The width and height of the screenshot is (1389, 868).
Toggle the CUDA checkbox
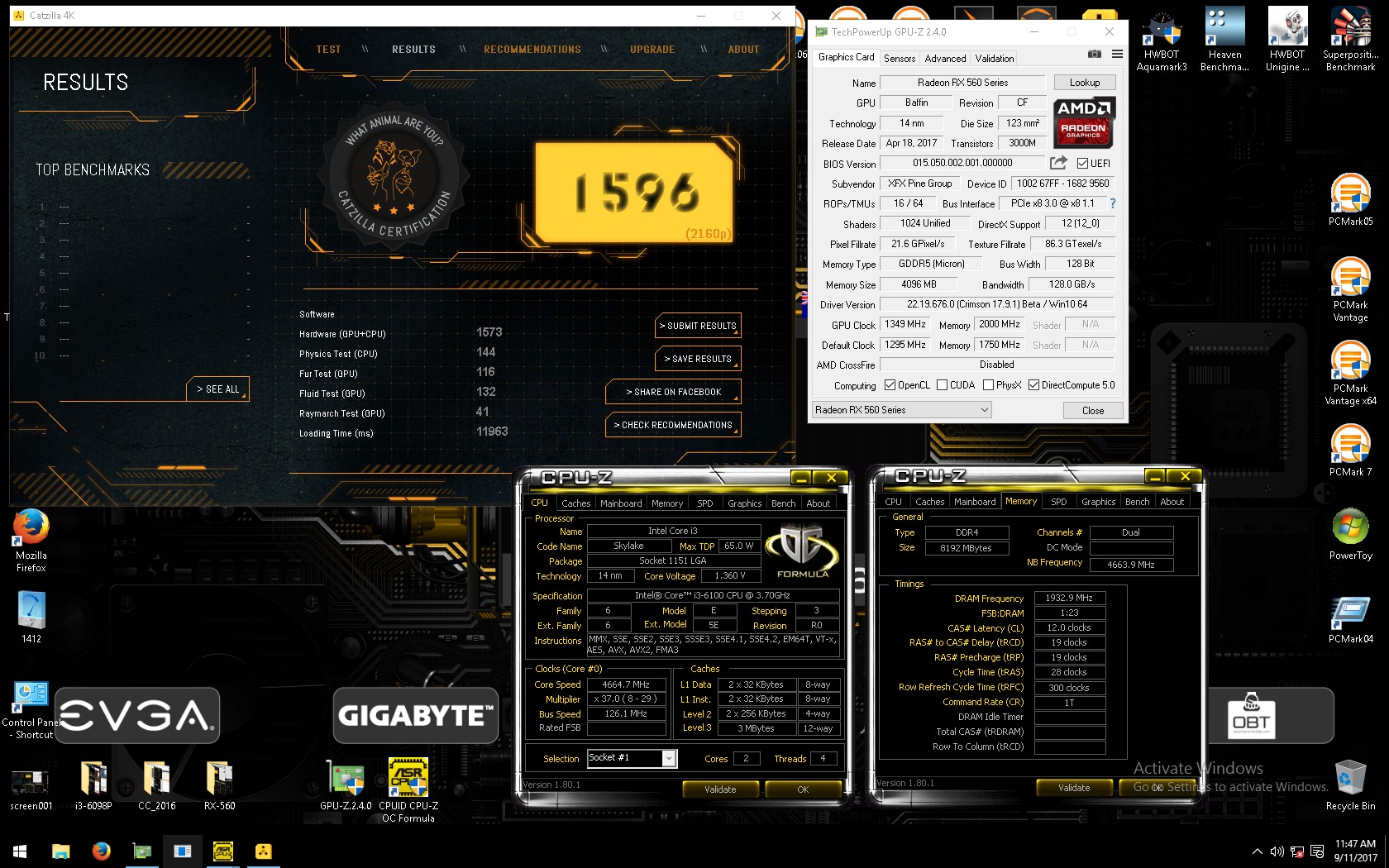pos(942,385)
